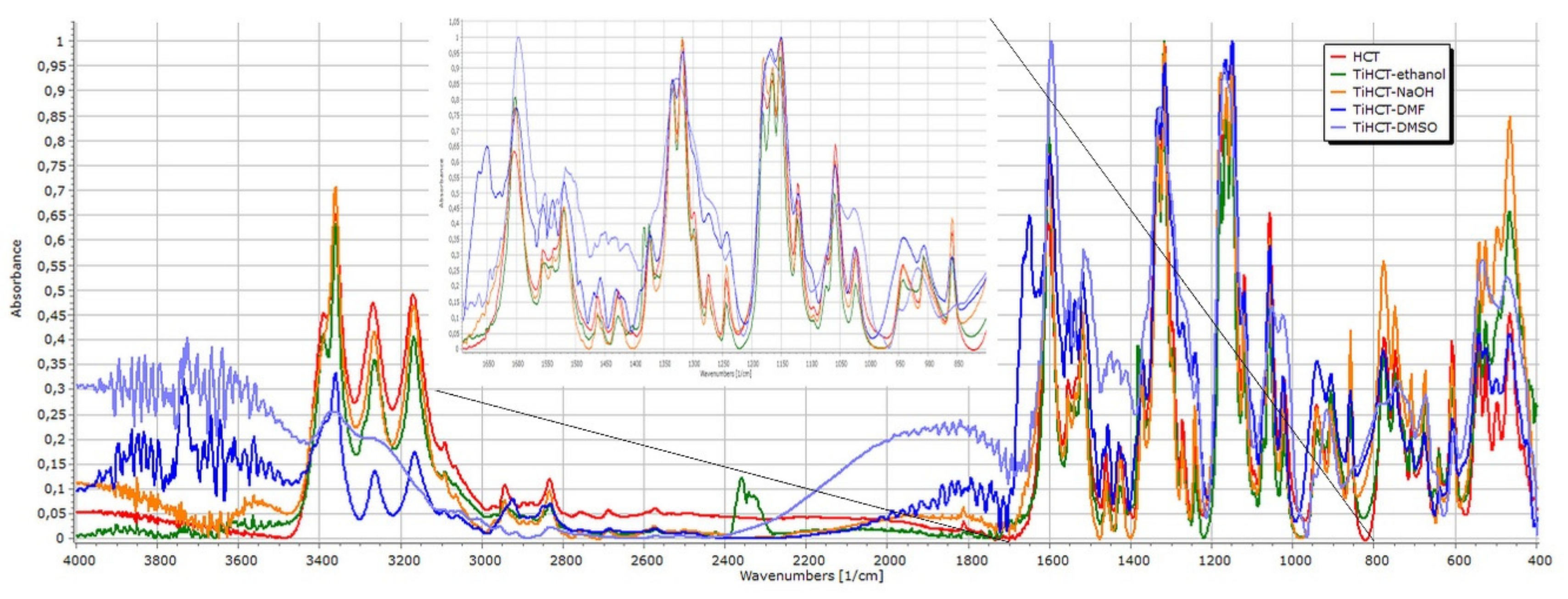Click the green line swatch beside TiHCT-ethanol
The width and height of the screenshot is (1568, 599).
(x=1338, y=74)
